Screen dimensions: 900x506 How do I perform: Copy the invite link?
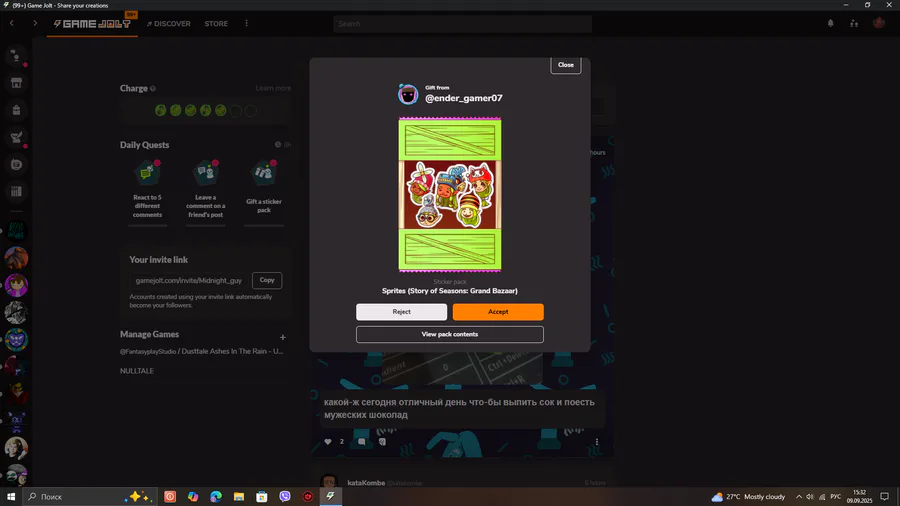tap(267, 280)
